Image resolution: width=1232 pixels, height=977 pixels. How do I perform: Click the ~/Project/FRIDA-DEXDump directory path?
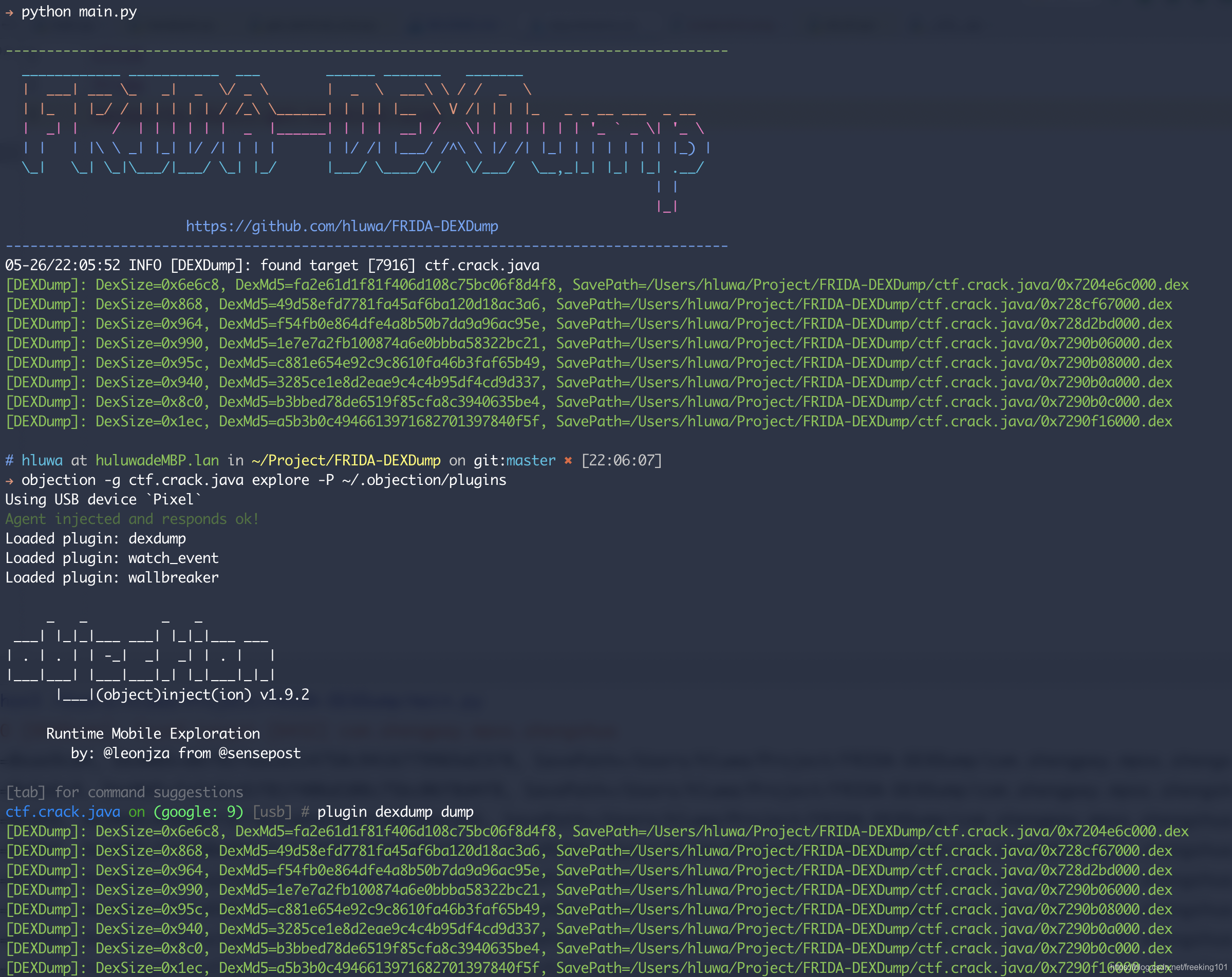pos(346,460)
